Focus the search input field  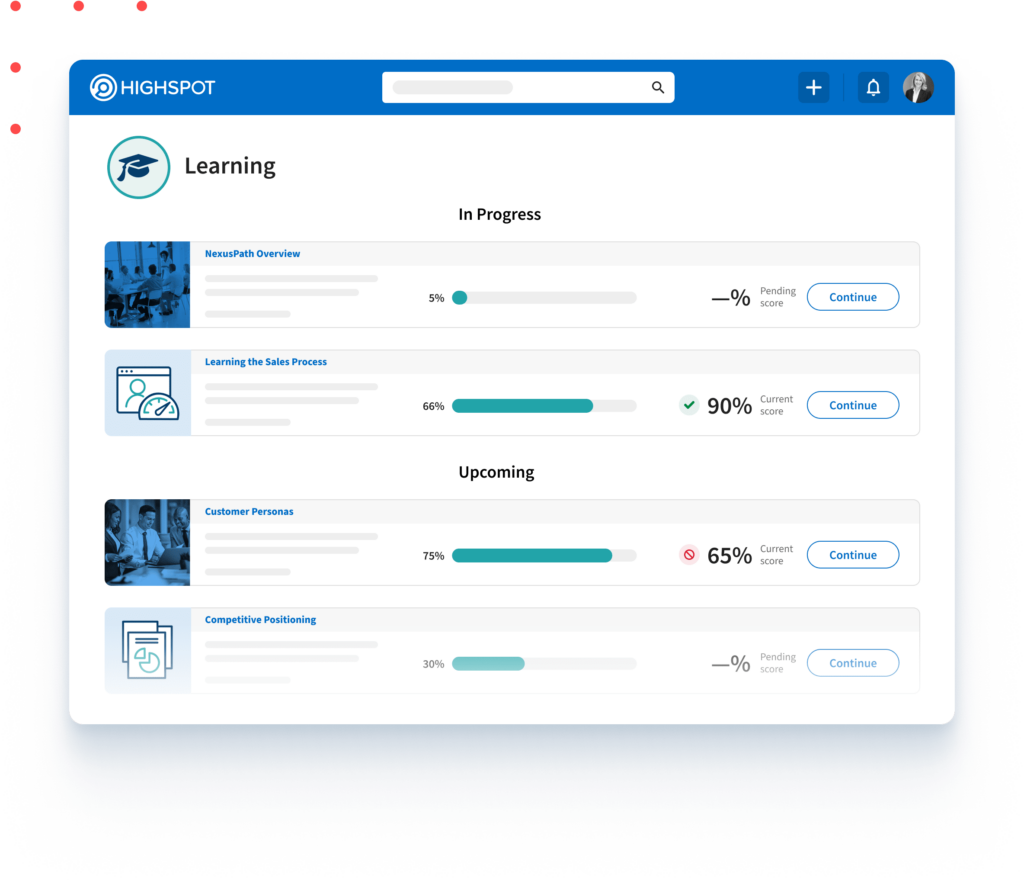tap(528, 87)
